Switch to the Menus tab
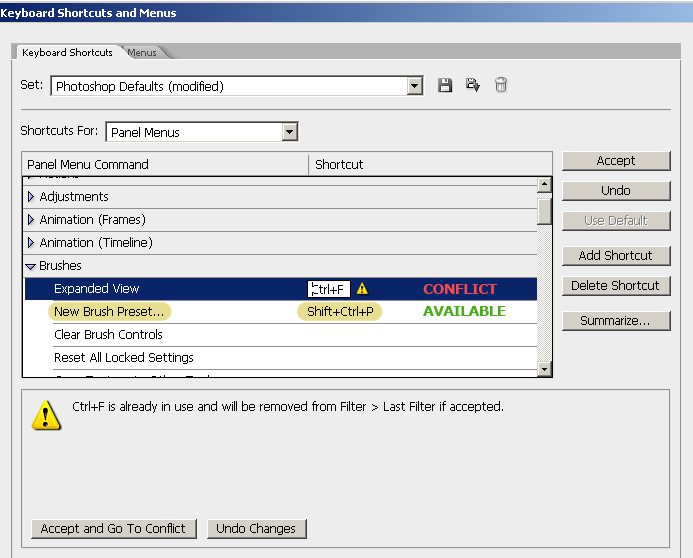 142,52
